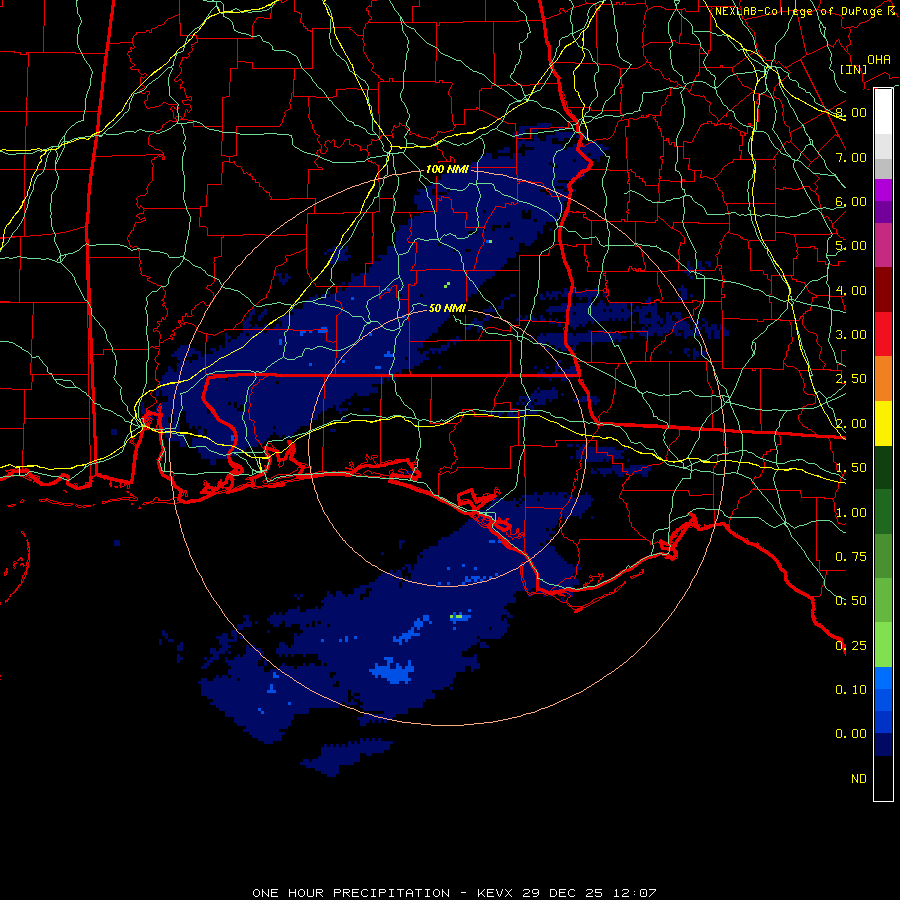Pick the light blue swatch near 0.10

883,678
